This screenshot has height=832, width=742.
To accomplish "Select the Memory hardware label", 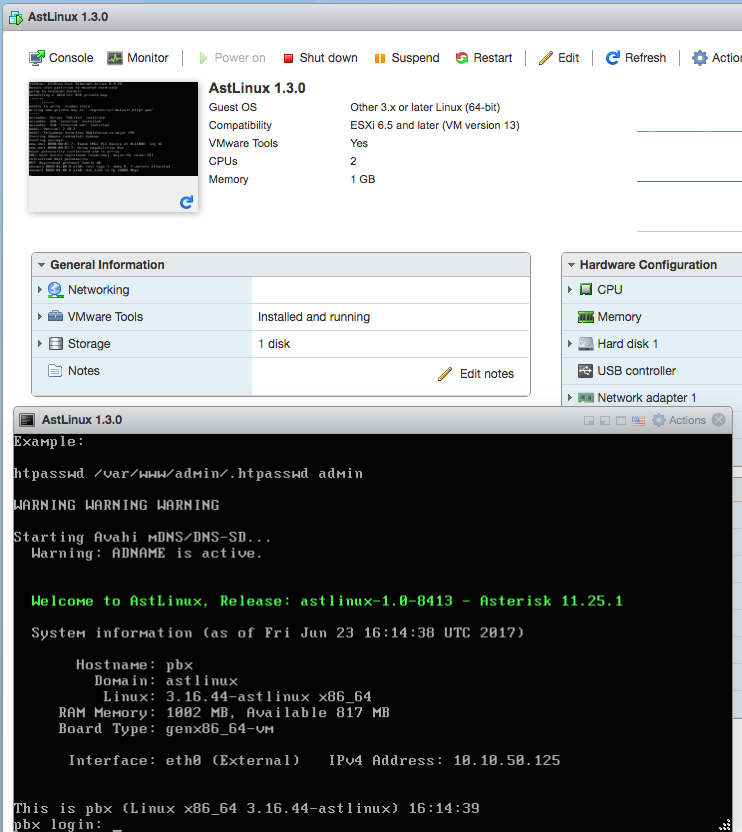I will click(619, 317).
